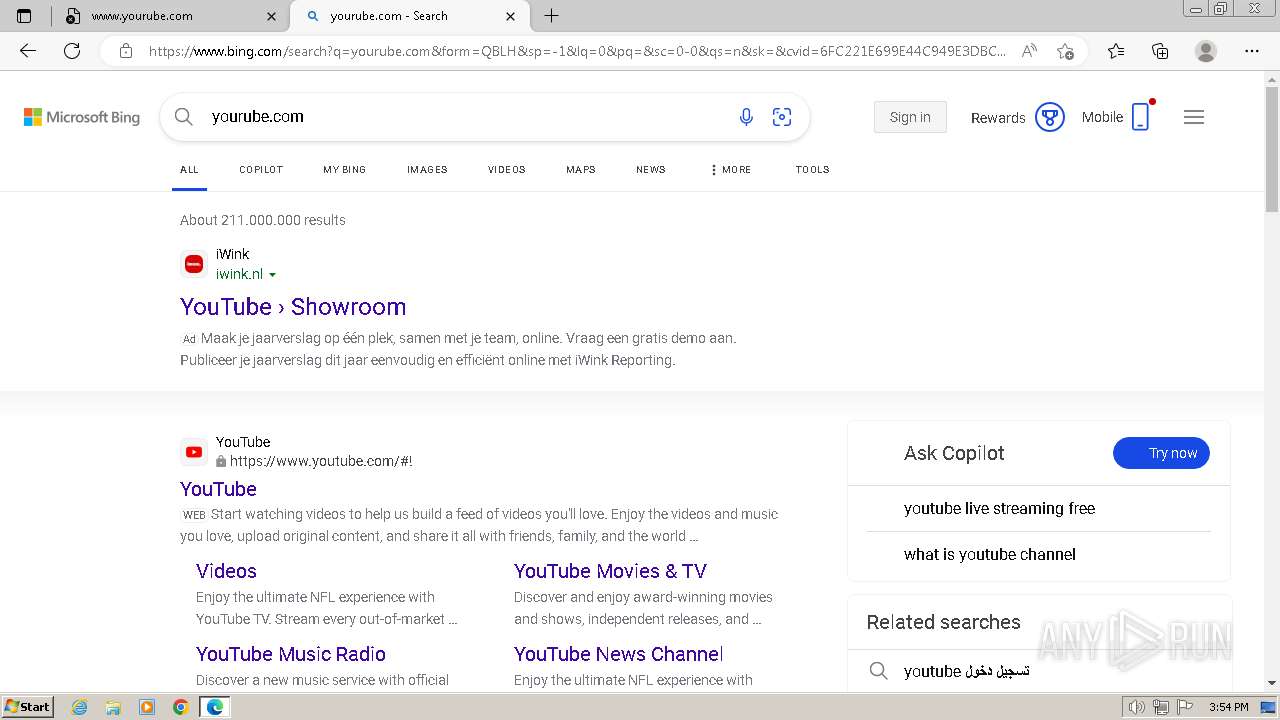1280x720 pixels.
Task: Click the Microsoft Bing logo
Action: (x=82, y=117)
